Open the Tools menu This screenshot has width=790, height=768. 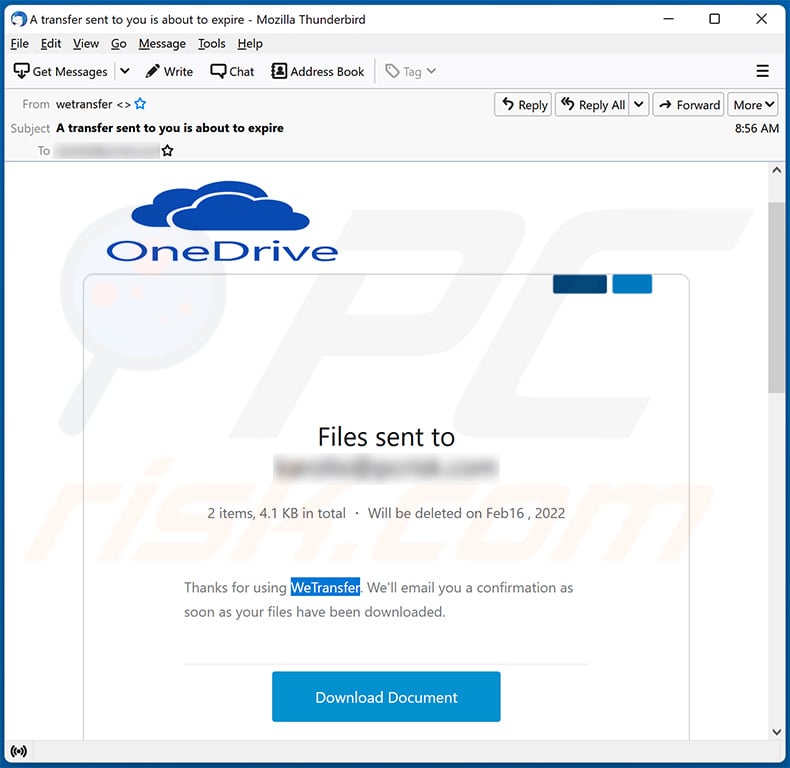click(211, 44)
